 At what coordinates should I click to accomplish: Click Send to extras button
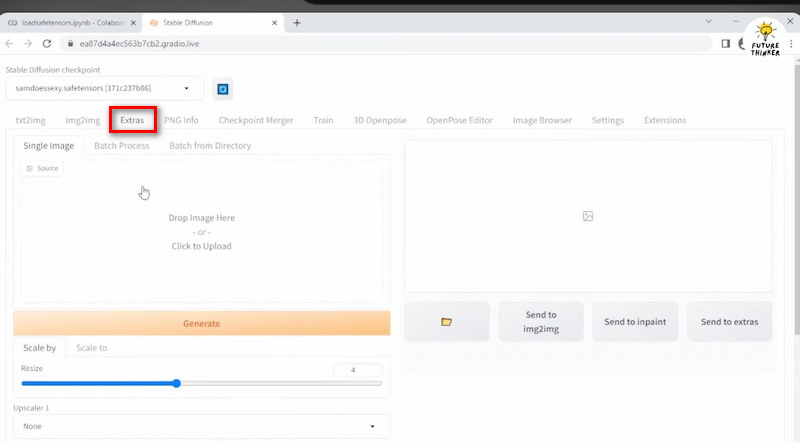coord(730,322)
